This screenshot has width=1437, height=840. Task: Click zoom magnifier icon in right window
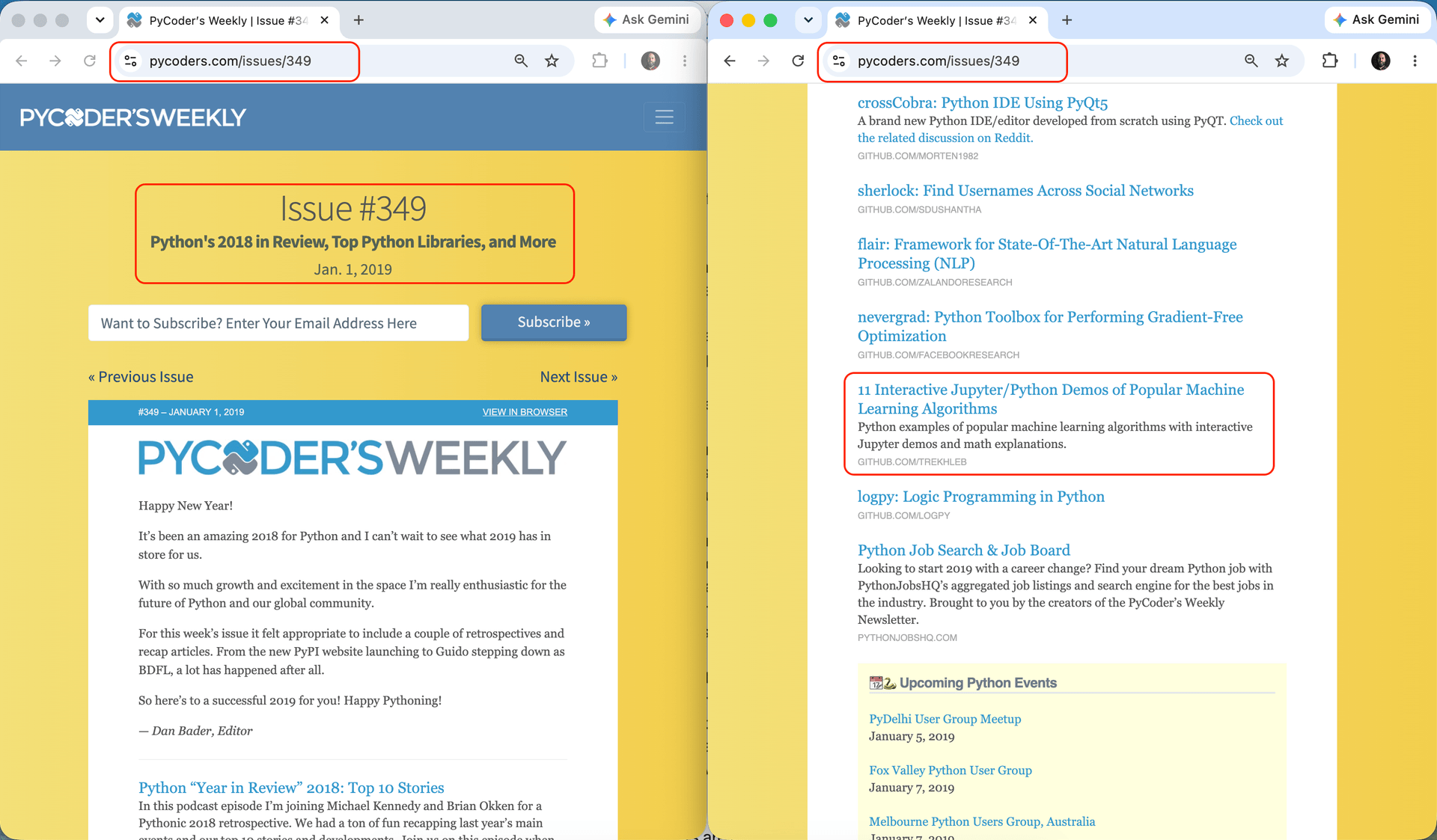1251,61
